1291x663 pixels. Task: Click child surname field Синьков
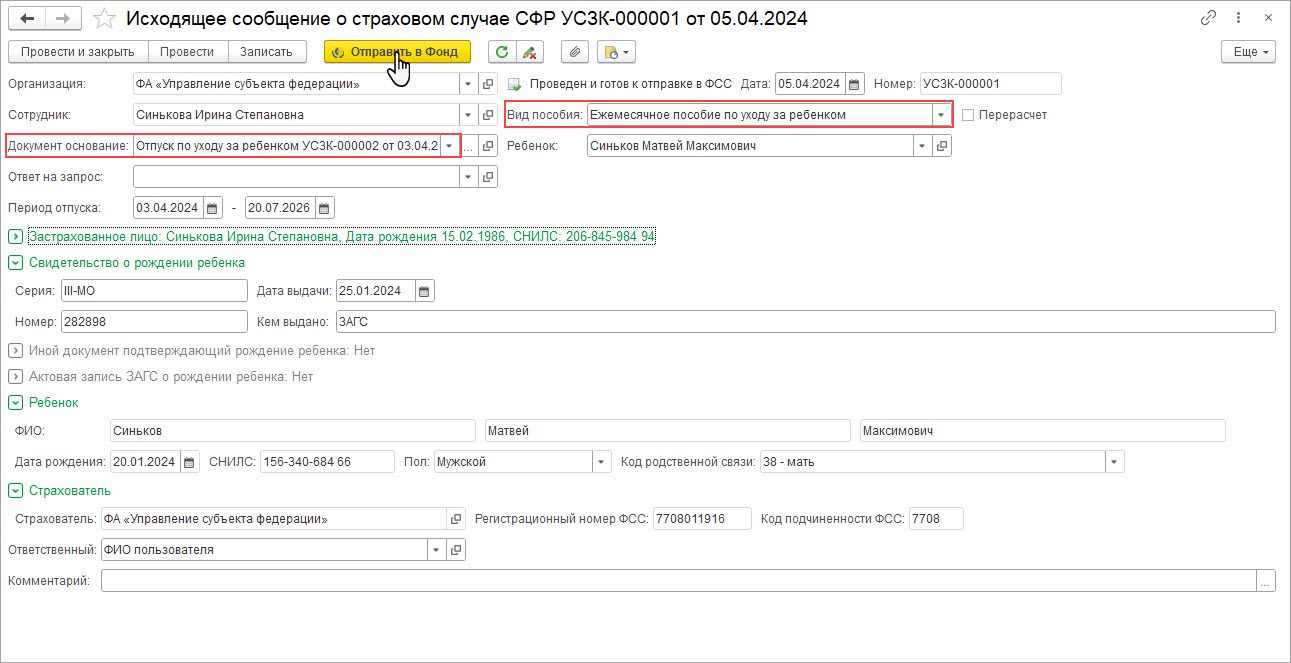point(293,431)
